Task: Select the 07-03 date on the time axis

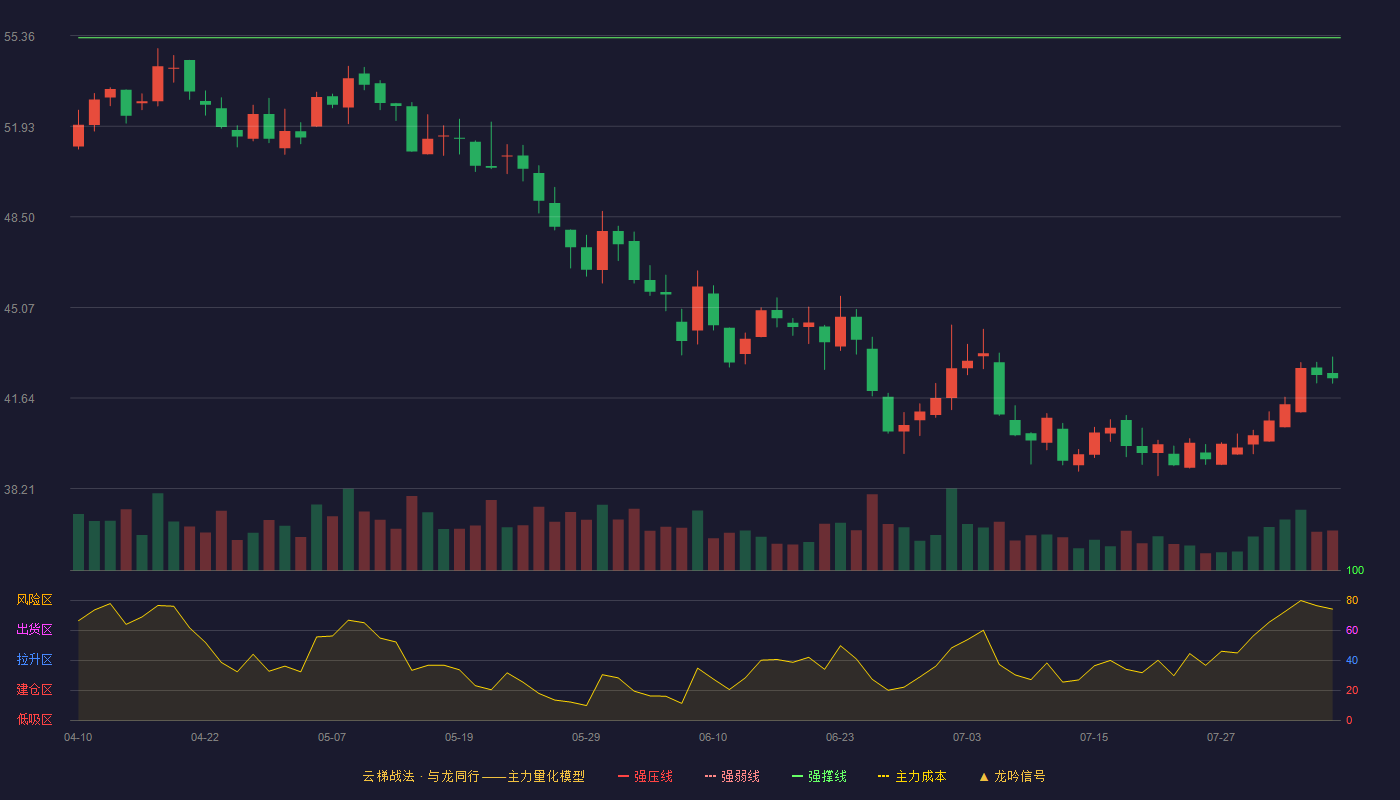Action: click(x=967, y=737)
